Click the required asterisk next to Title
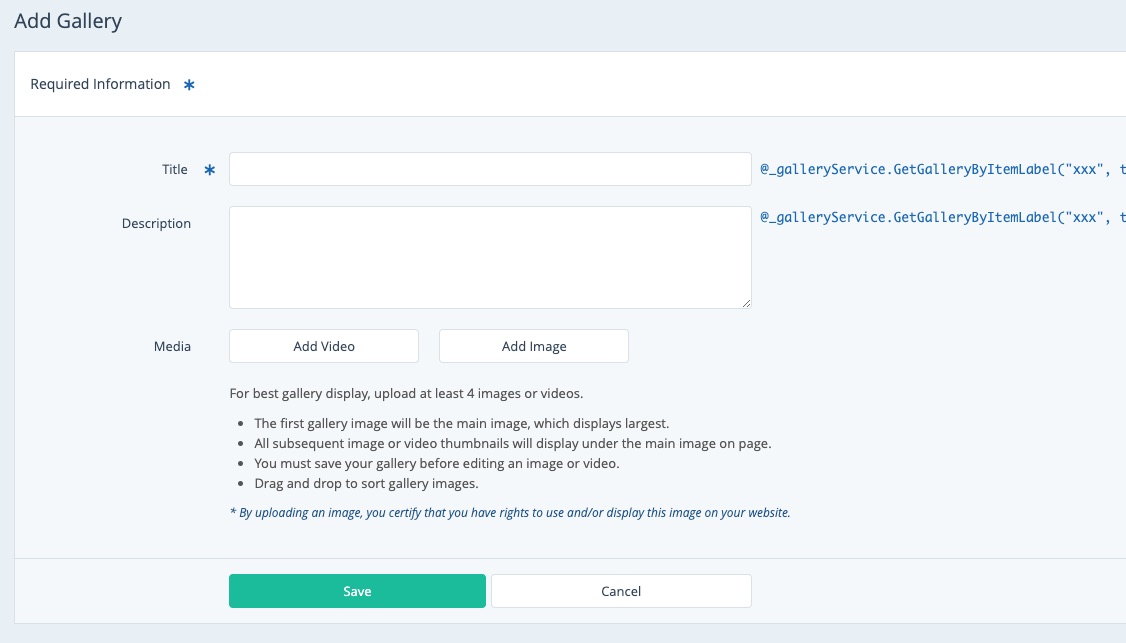 (210, 171)
